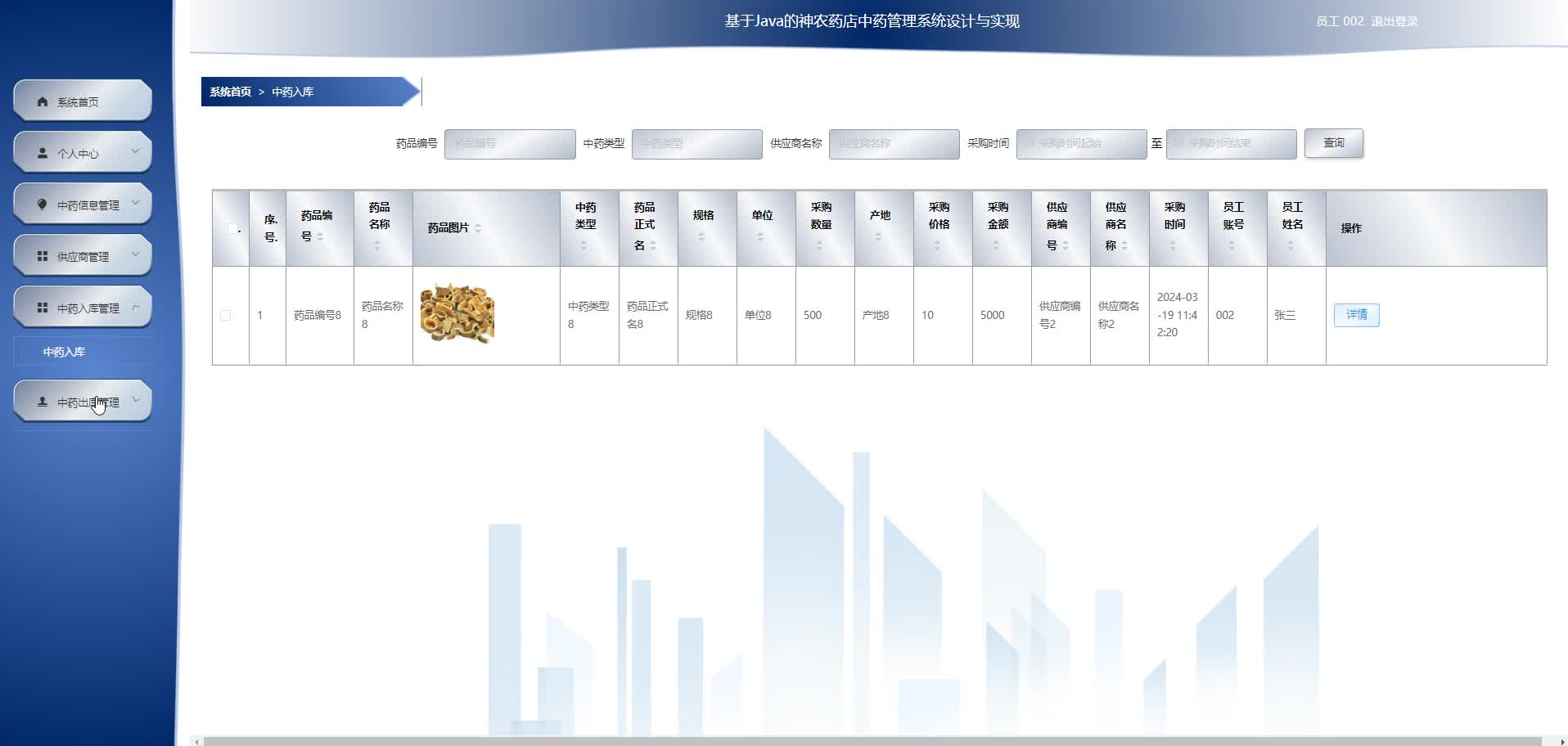Sort by the 药品编号 column arrows
This screenshot has width=1568, height=746.
[320, 237]
